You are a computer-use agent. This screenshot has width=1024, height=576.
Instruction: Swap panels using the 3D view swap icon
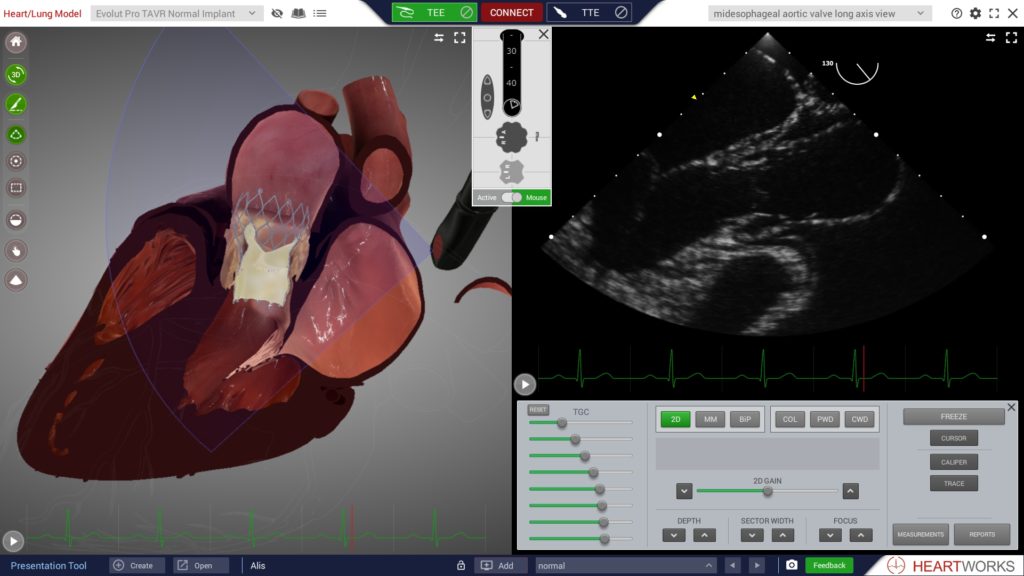(439, 38)
